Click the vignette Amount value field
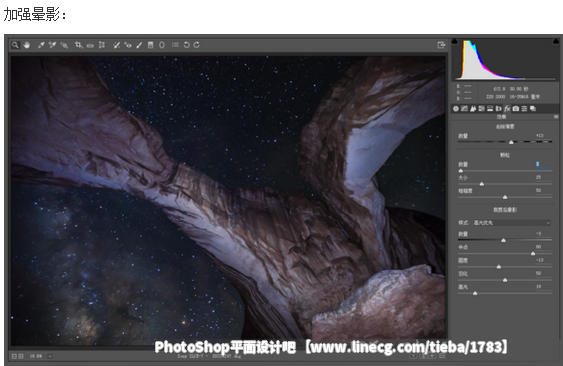Image resolution: width=563 pixels, height=366 pixels. coord(543,234)
